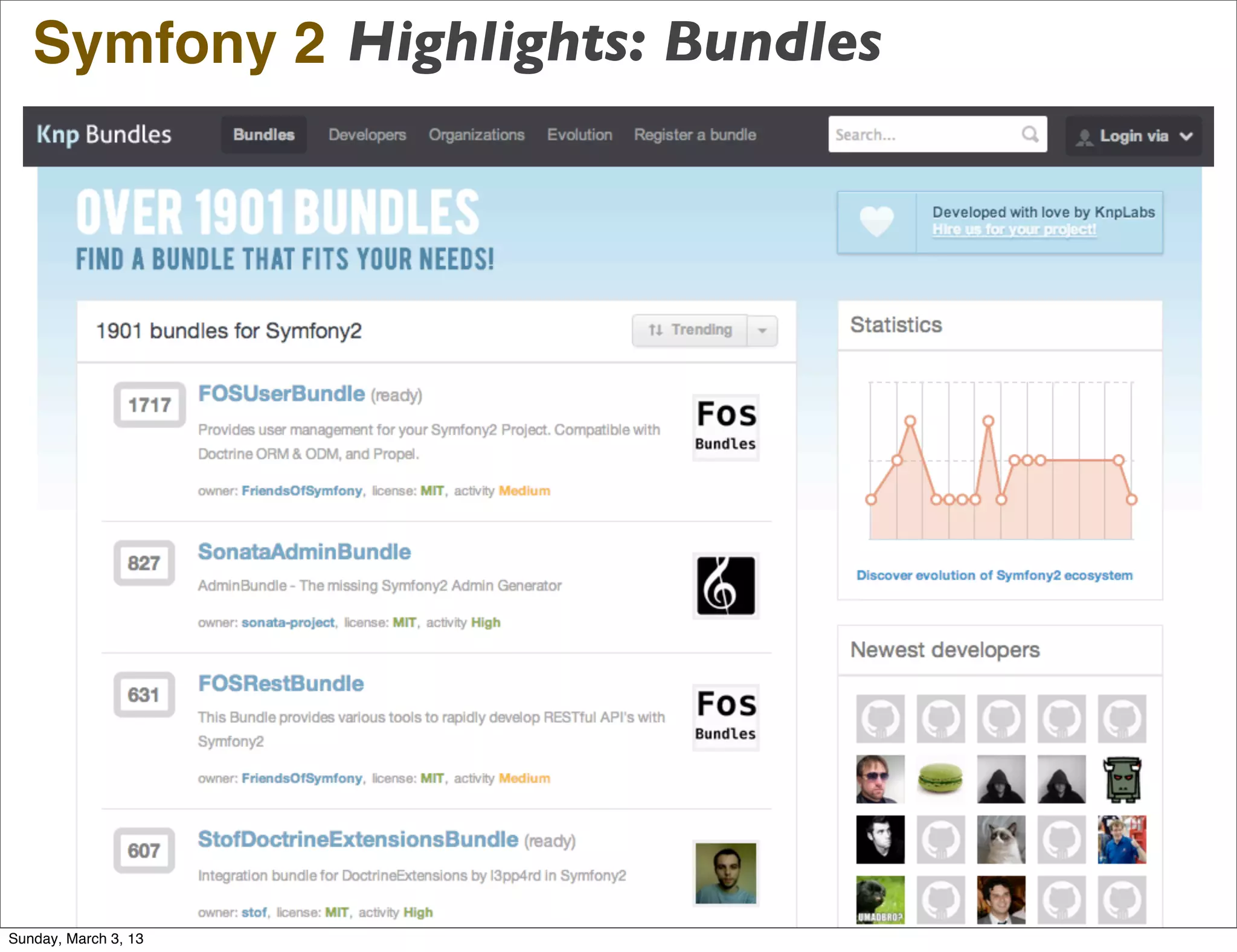
Task: Open the UMADBRO dog developer avatar
Action: point(880,899)
